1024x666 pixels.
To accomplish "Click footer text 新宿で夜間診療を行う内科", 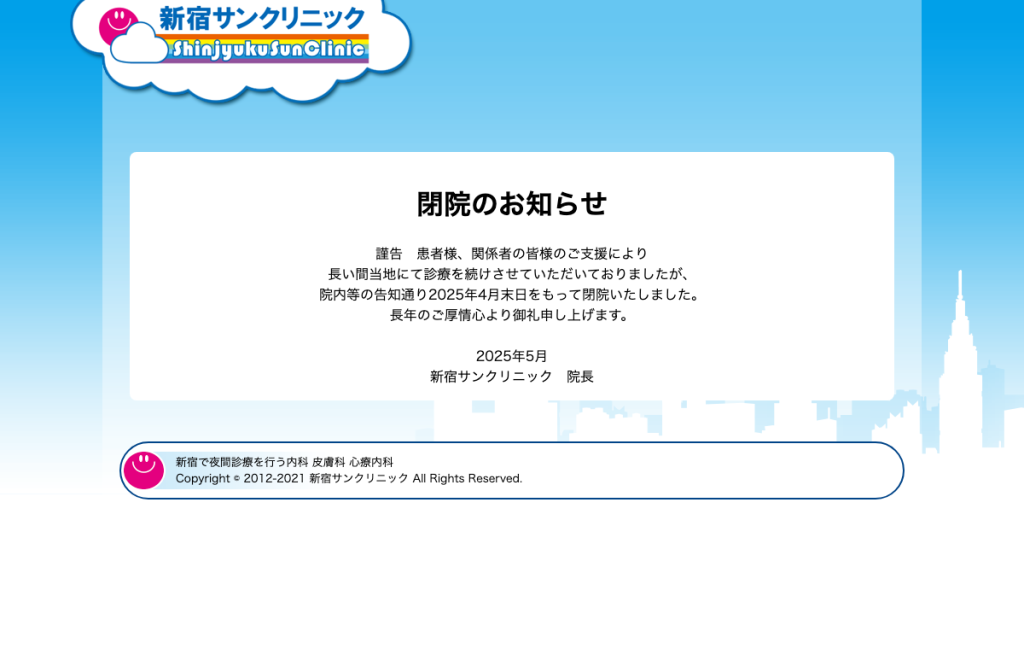I will pos(242,462).
